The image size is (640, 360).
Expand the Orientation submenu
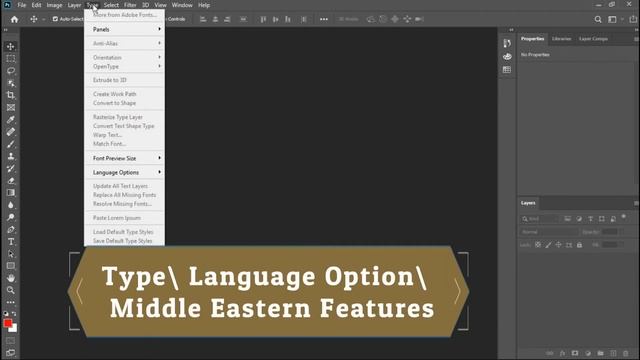click(124, 58)
